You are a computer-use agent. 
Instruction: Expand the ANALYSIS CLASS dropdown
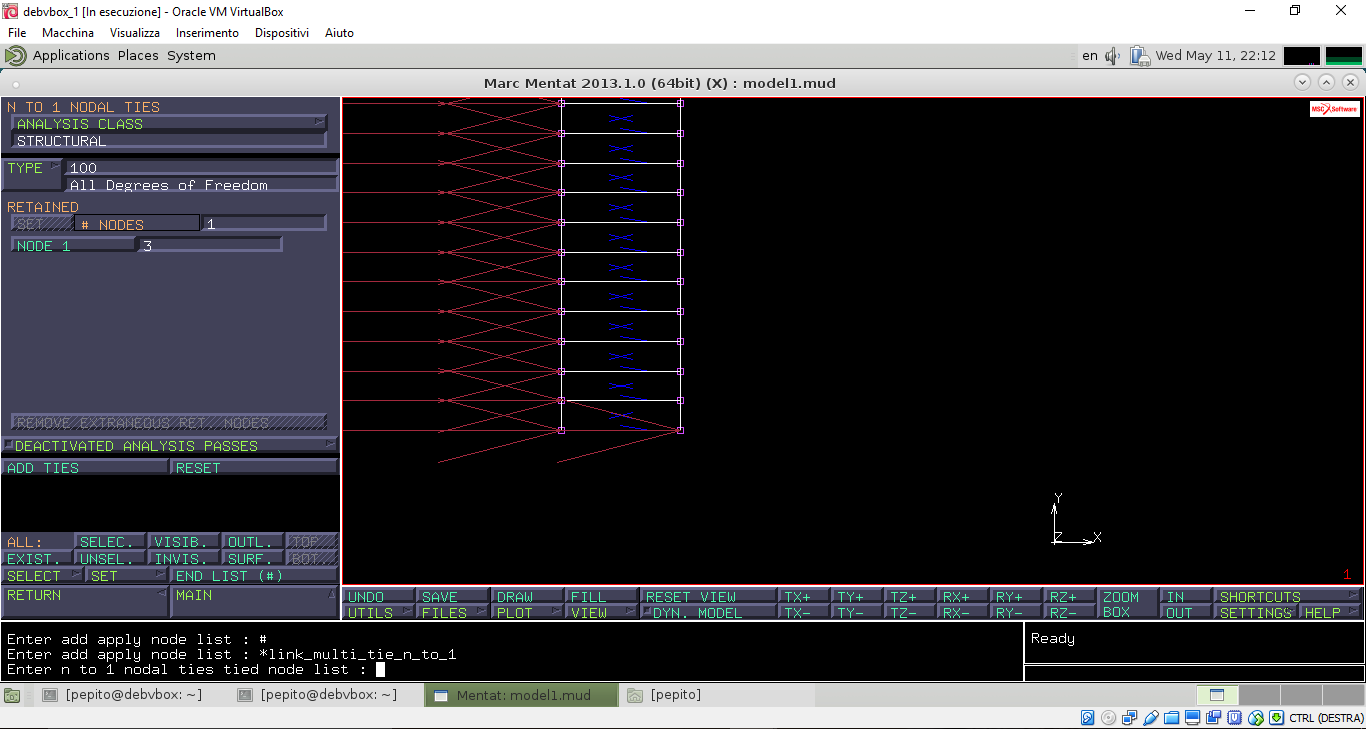pos(169,124)
